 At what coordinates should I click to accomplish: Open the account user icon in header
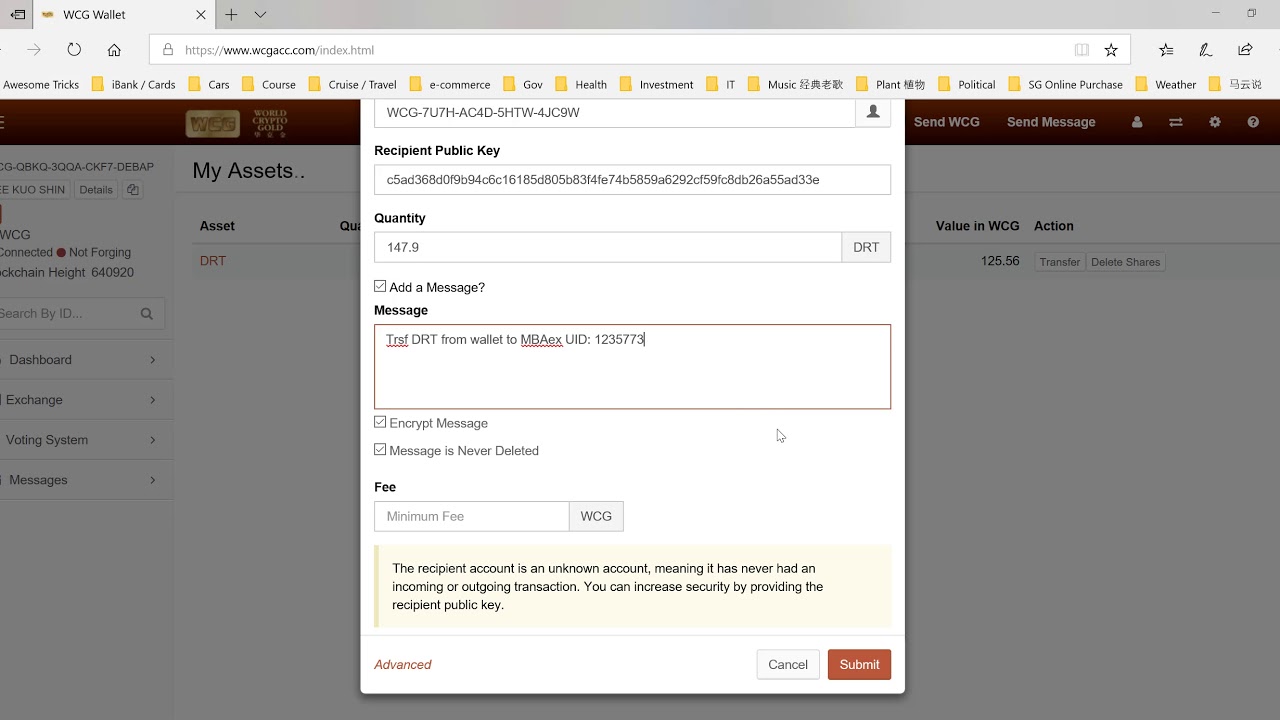pyautogui.click(x=1137, y=122)
